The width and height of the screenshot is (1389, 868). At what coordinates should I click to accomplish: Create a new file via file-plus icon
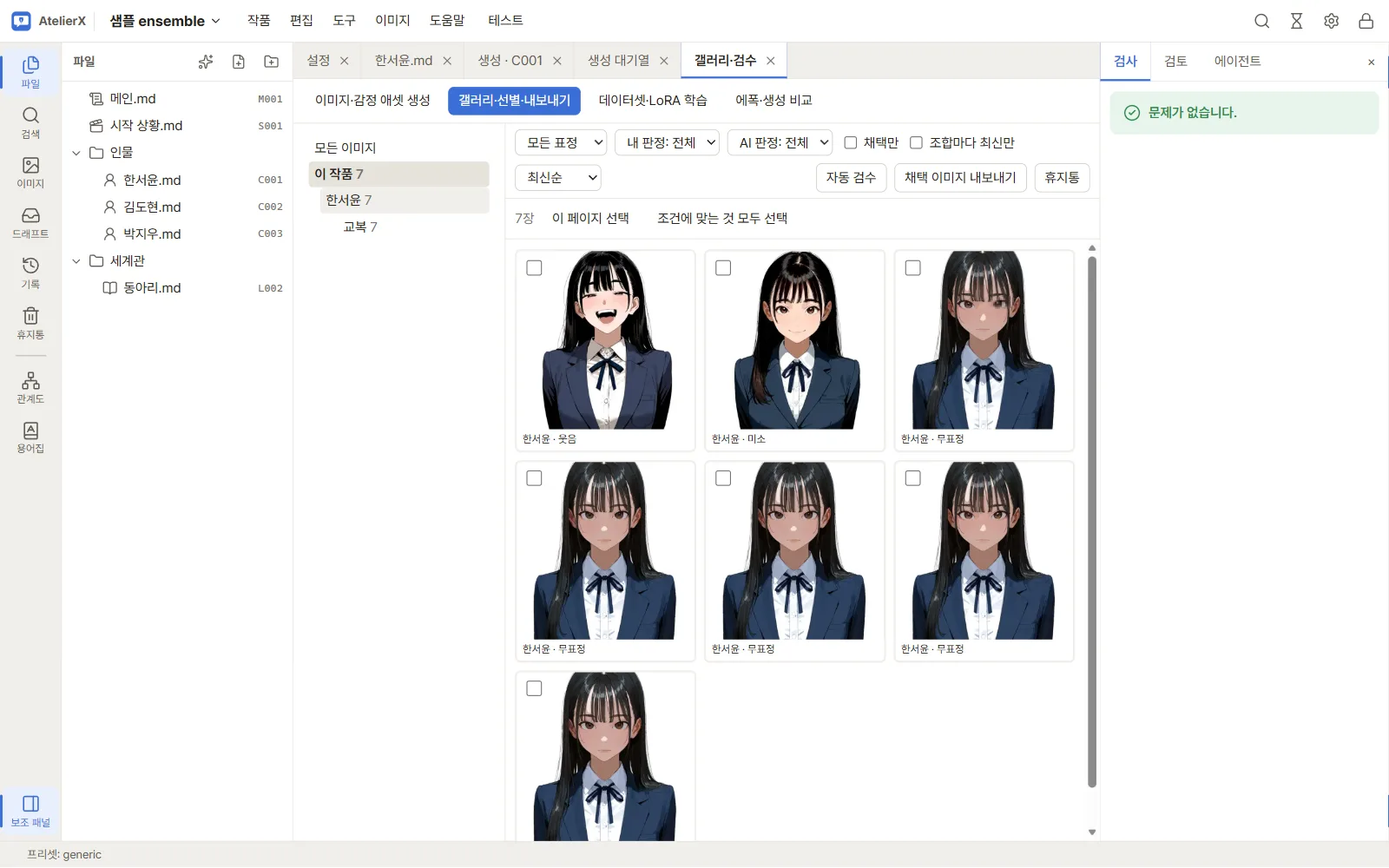coord(239,62)
